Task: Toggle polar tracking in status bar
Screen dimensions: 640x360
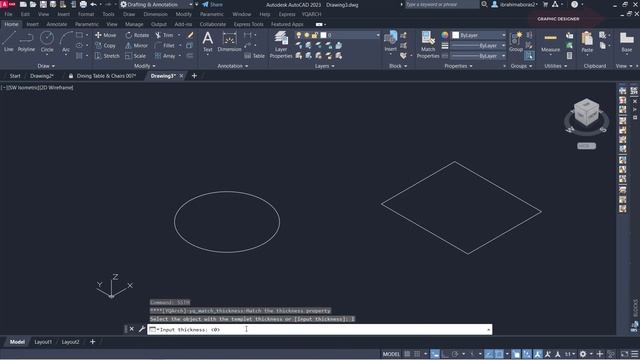Action: tap(455, 354)
